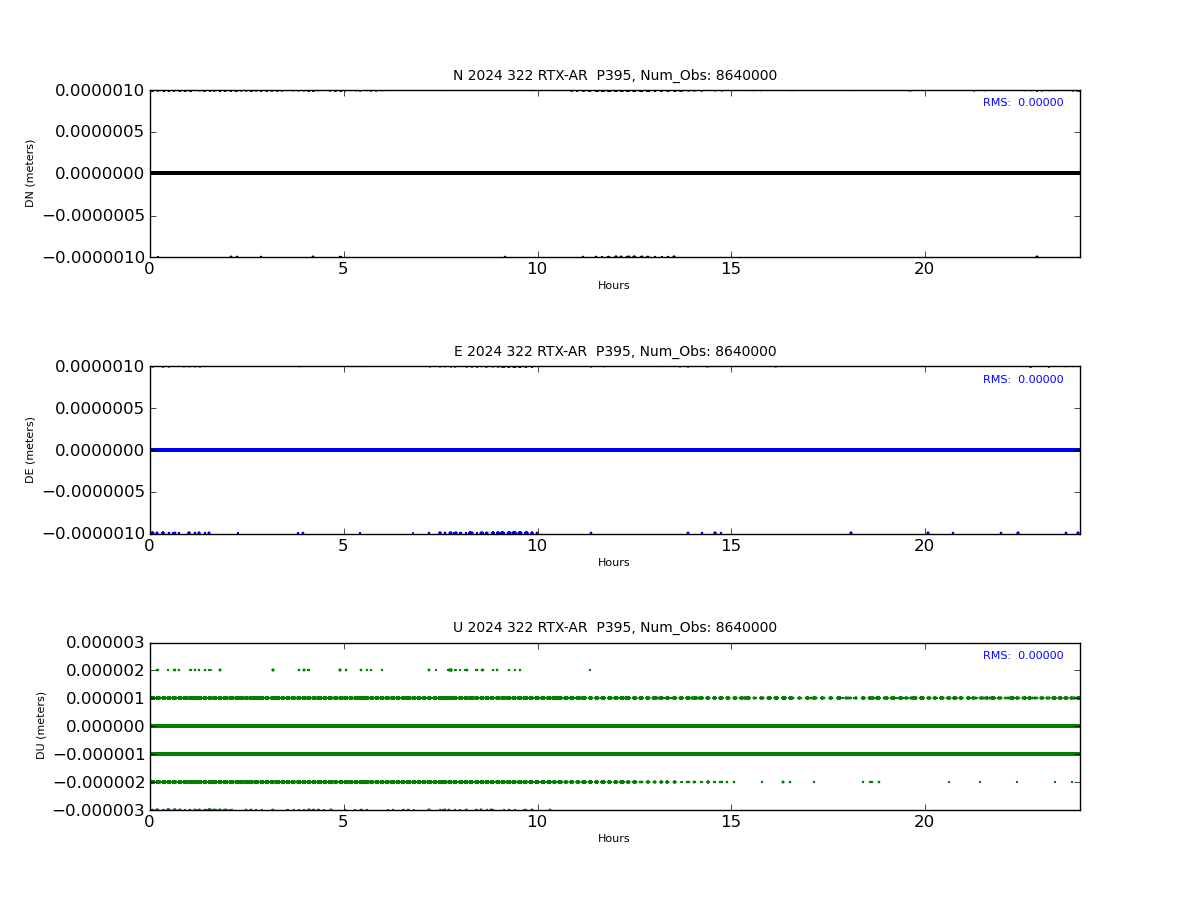Click the 15 hour tick under Up plot

731,822
